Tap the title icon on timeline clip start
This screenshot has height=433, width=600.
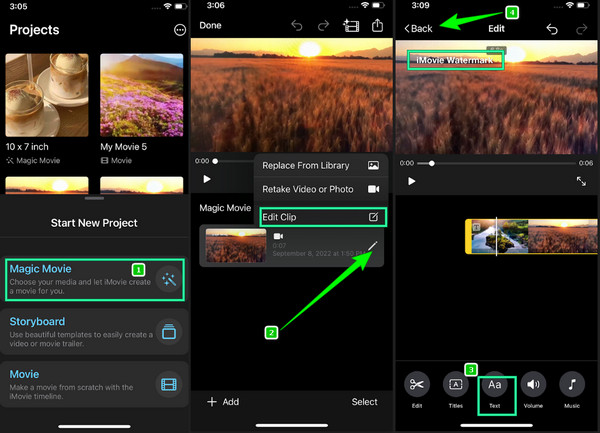(x=476, y=227)
